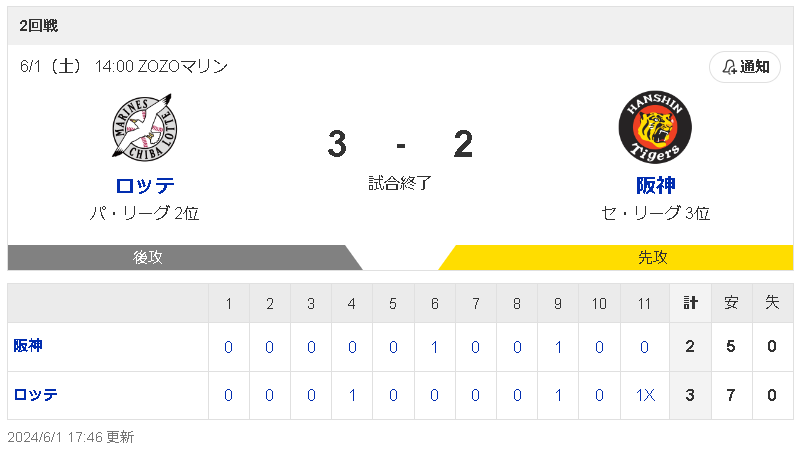Click the 2回戦 header bar
The image size is (798, 449).
(x=400, y=25)
